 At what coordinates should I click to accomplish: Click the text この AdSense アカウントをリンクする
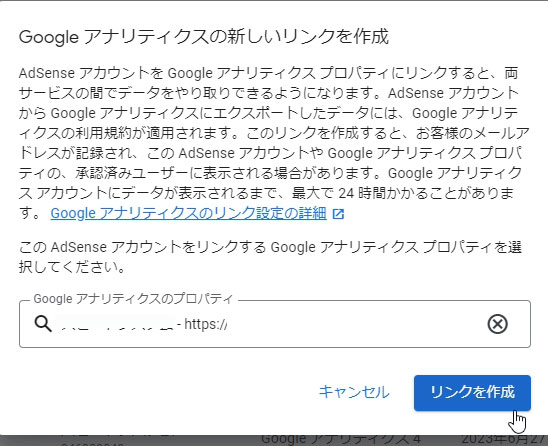(143, 247)
